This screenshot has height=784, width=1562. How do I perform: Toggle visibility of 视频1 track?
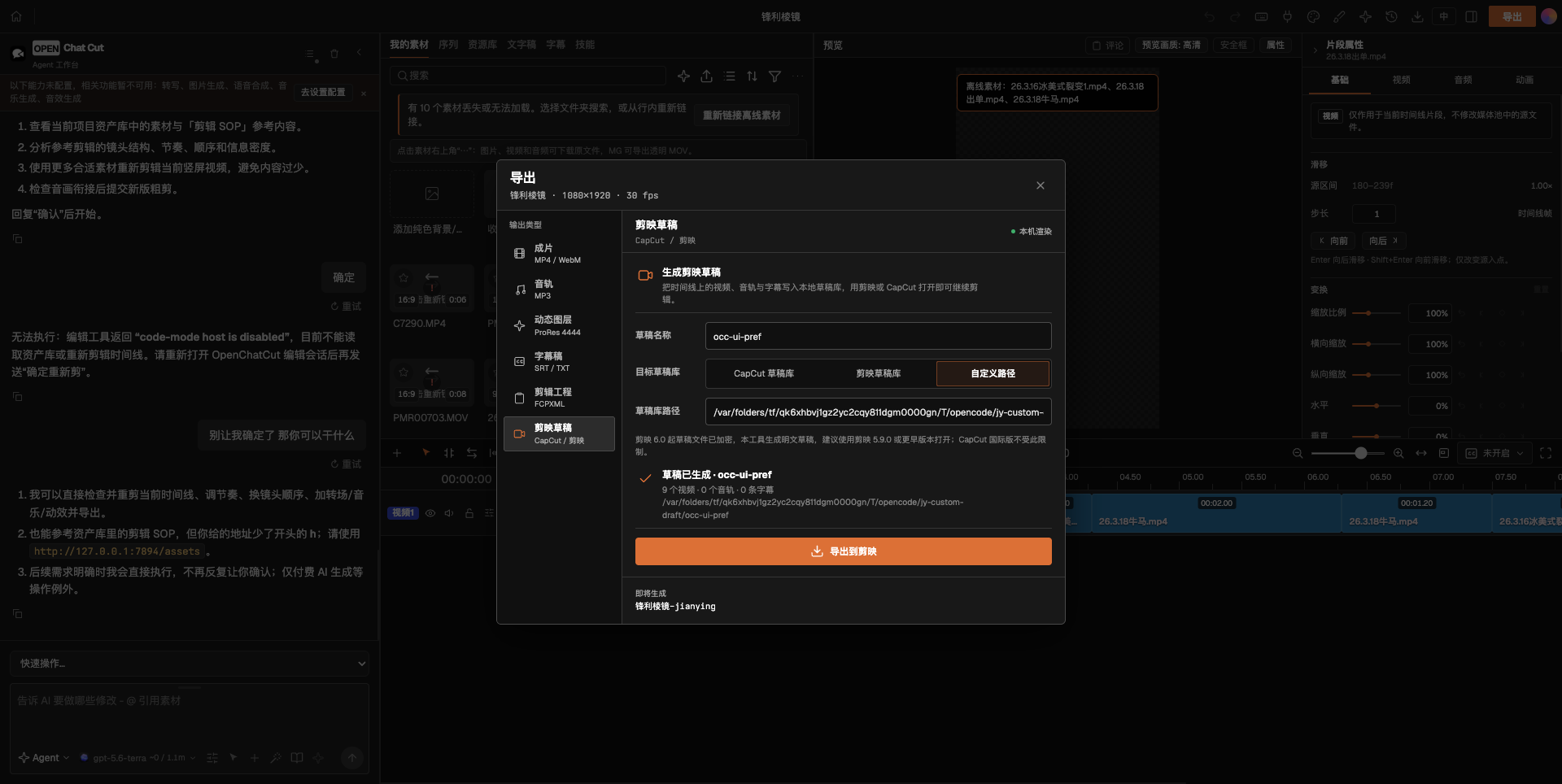430,513
